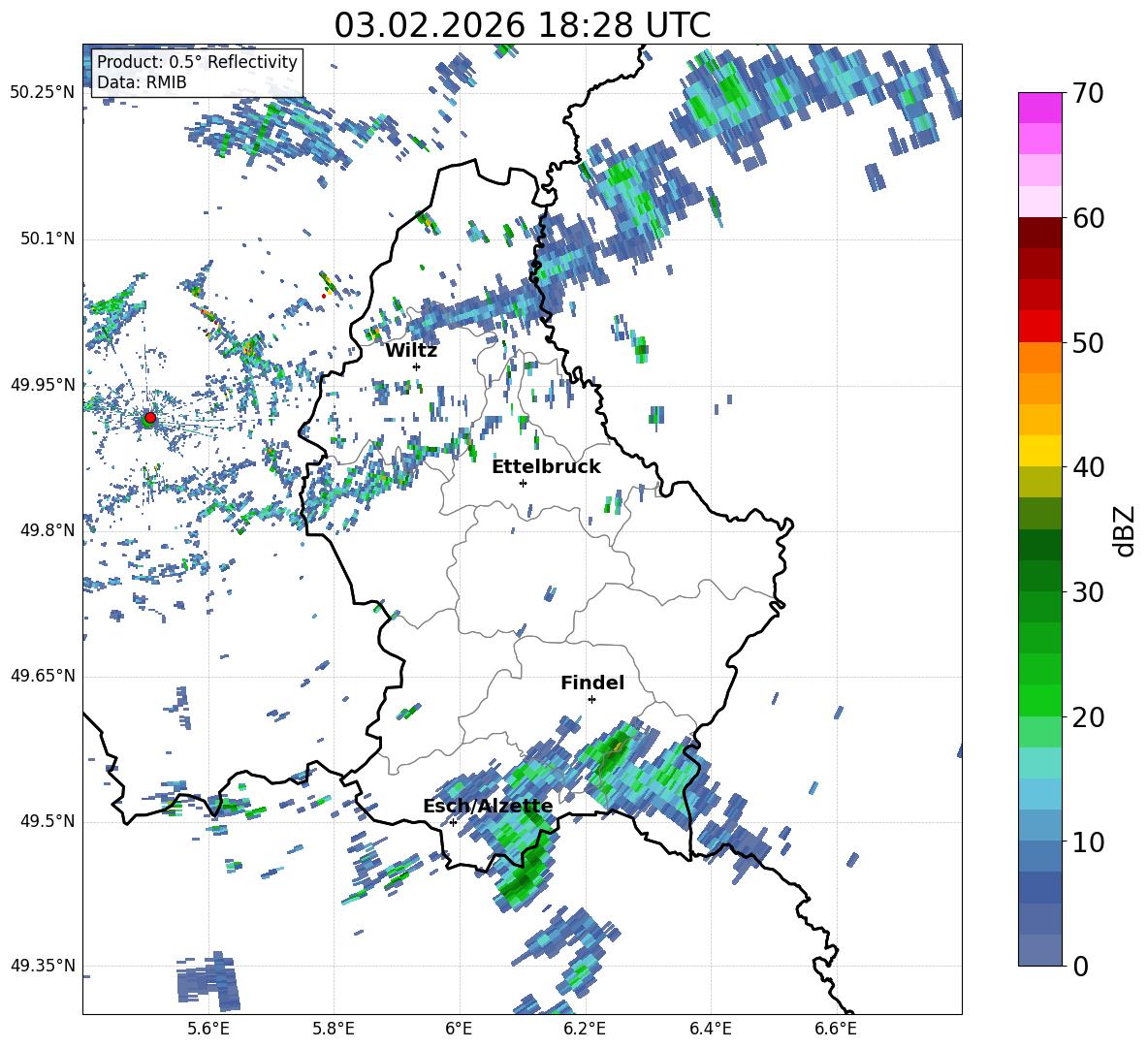1148x1048 pixels.
Task: Click the cyan colorbar segment above 10
Action: (x=1039, y=794)
